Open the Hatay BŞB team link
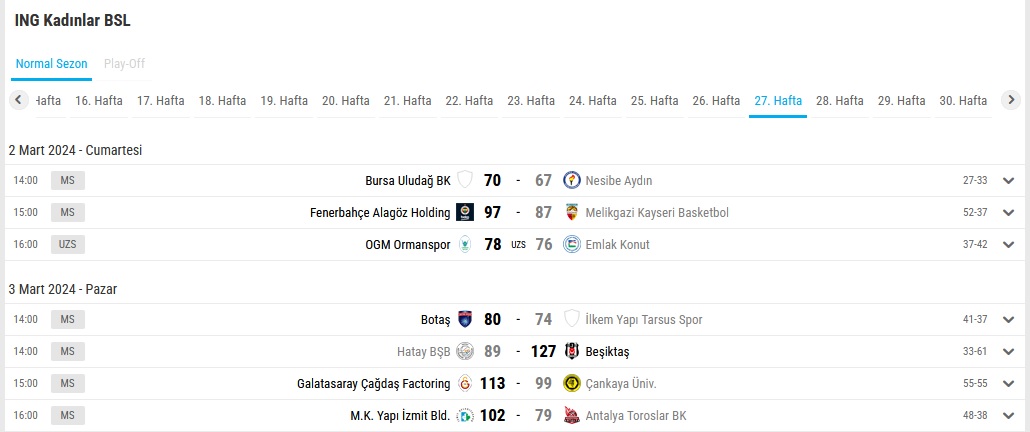 (424, 351)
